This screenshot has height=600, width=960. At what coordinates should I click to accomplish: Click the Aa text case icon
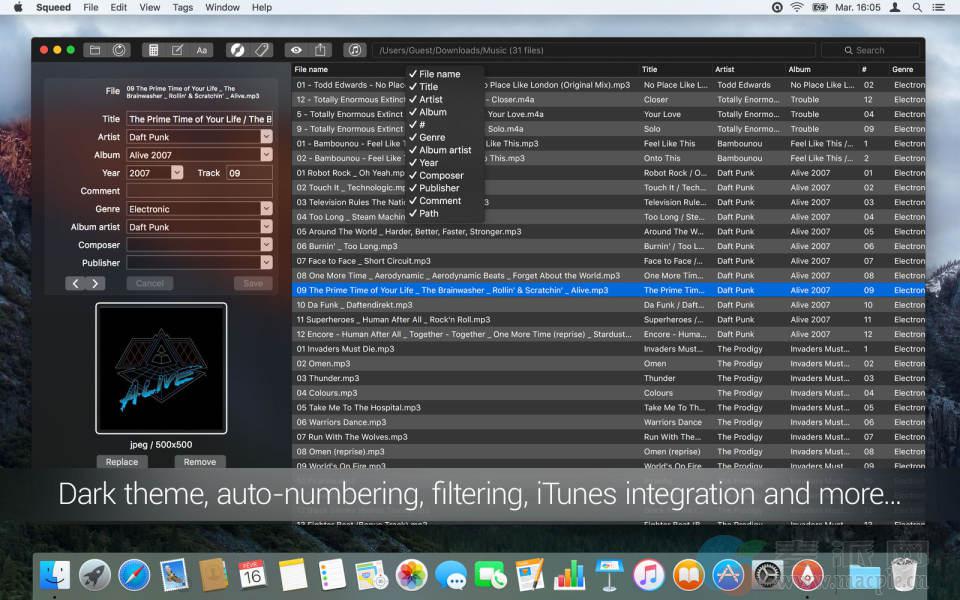pos(202,50)
